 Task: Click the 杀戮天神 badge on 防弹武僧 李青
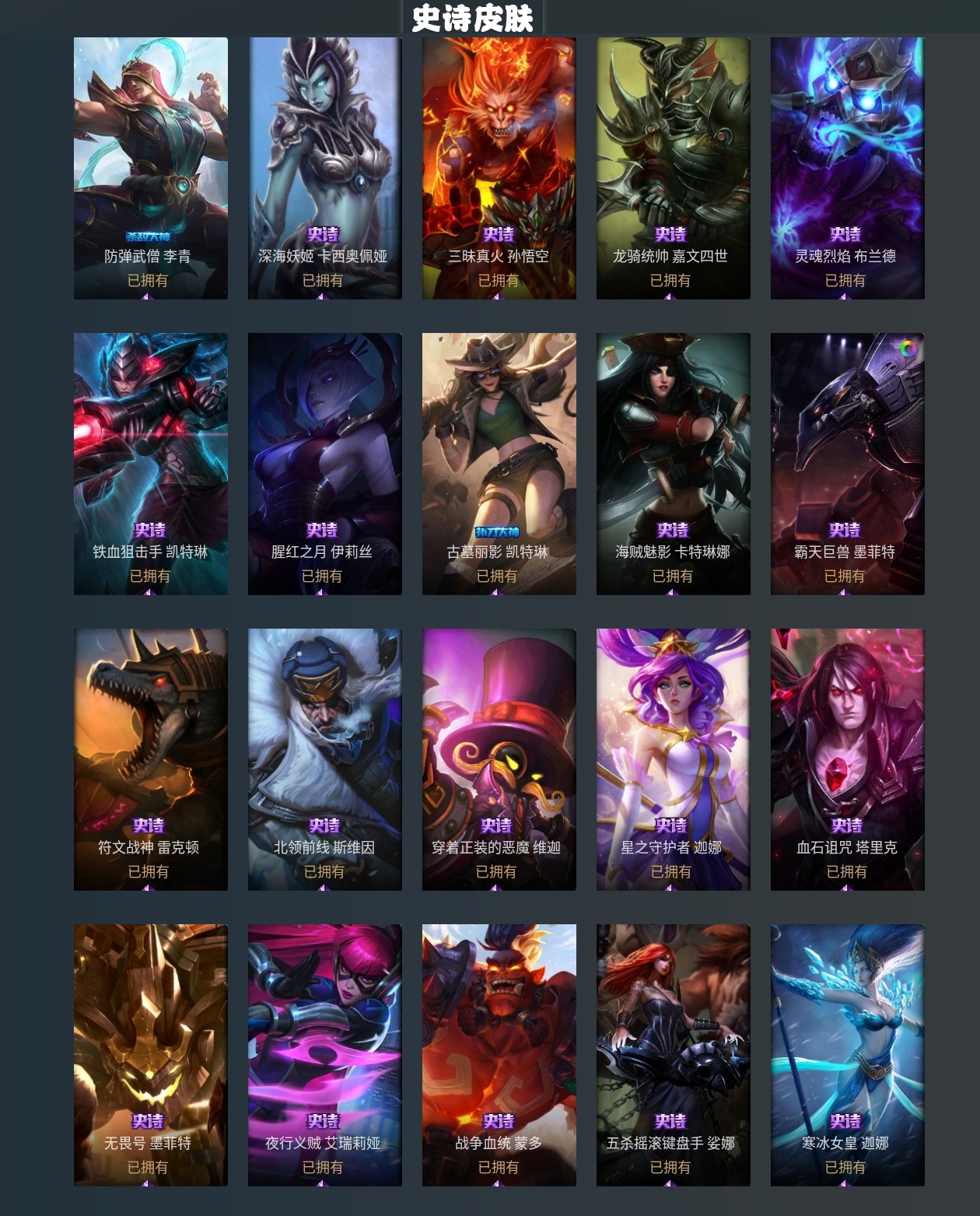pyautogui.click(x=148, y=236)
